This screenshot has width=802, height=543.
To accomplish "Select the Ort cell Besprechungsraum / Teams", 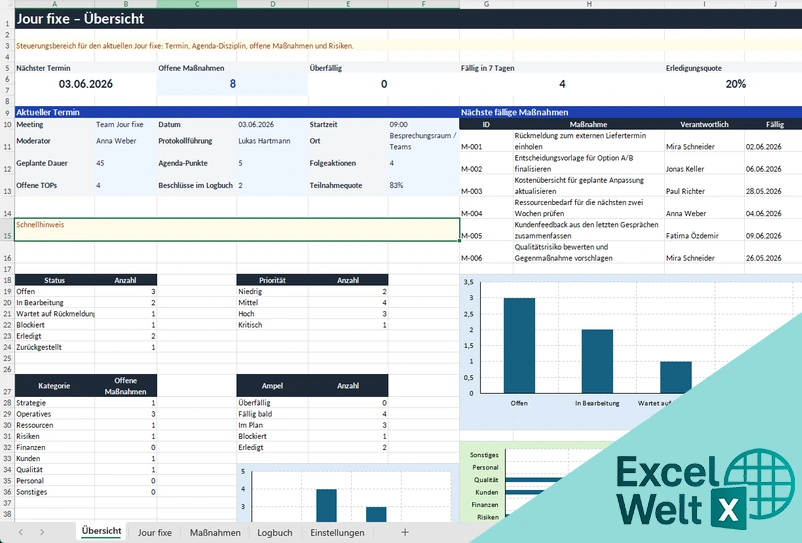I will point(424,141).
